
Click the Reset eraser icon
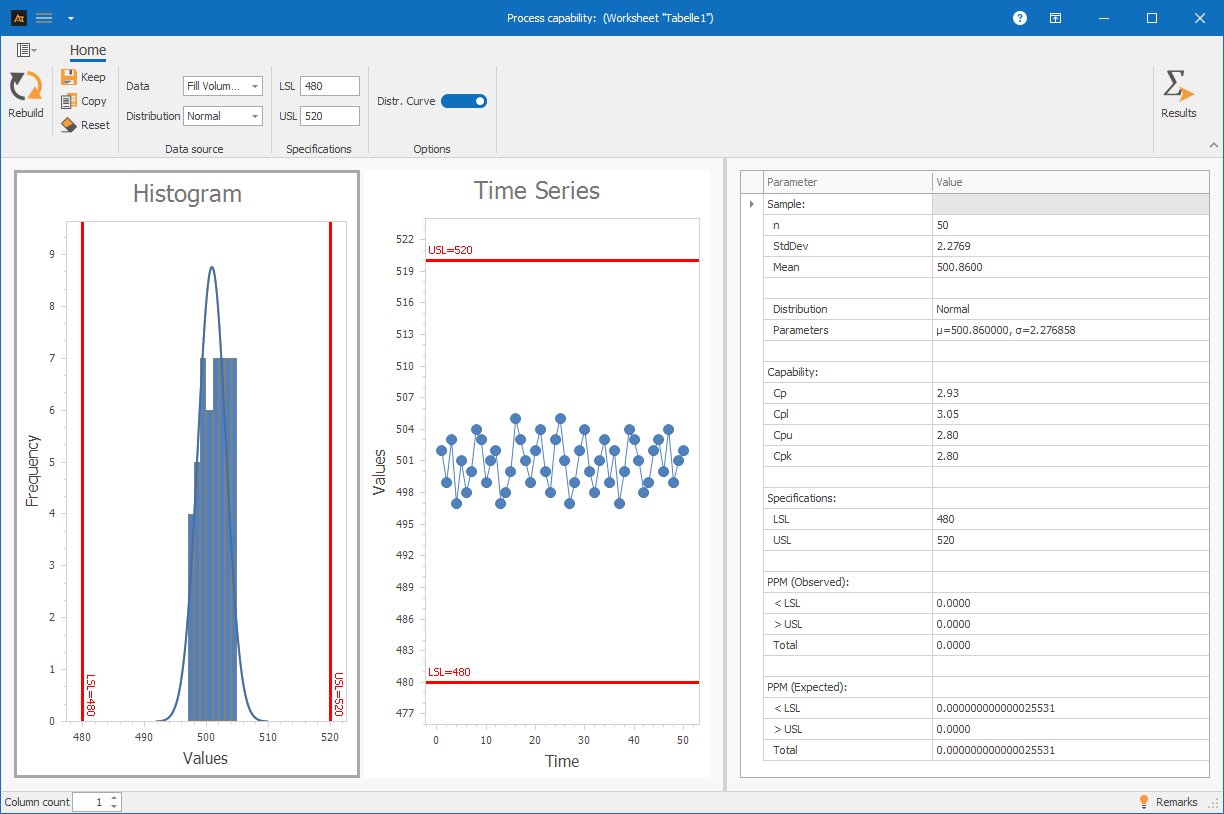(69, 125)
